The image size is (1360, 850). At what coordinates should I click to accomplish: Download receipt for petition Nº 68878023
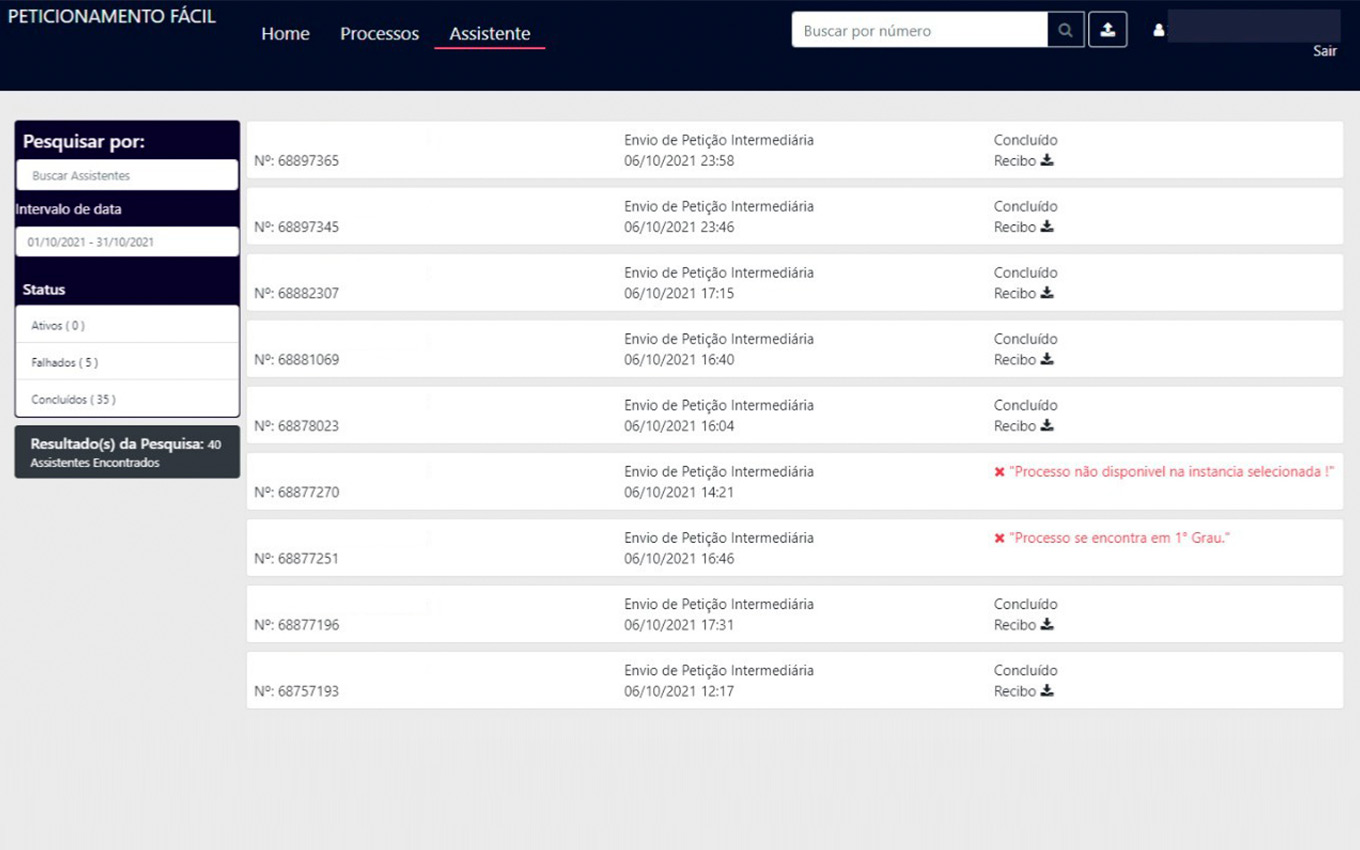click(x=1047, y=426)
